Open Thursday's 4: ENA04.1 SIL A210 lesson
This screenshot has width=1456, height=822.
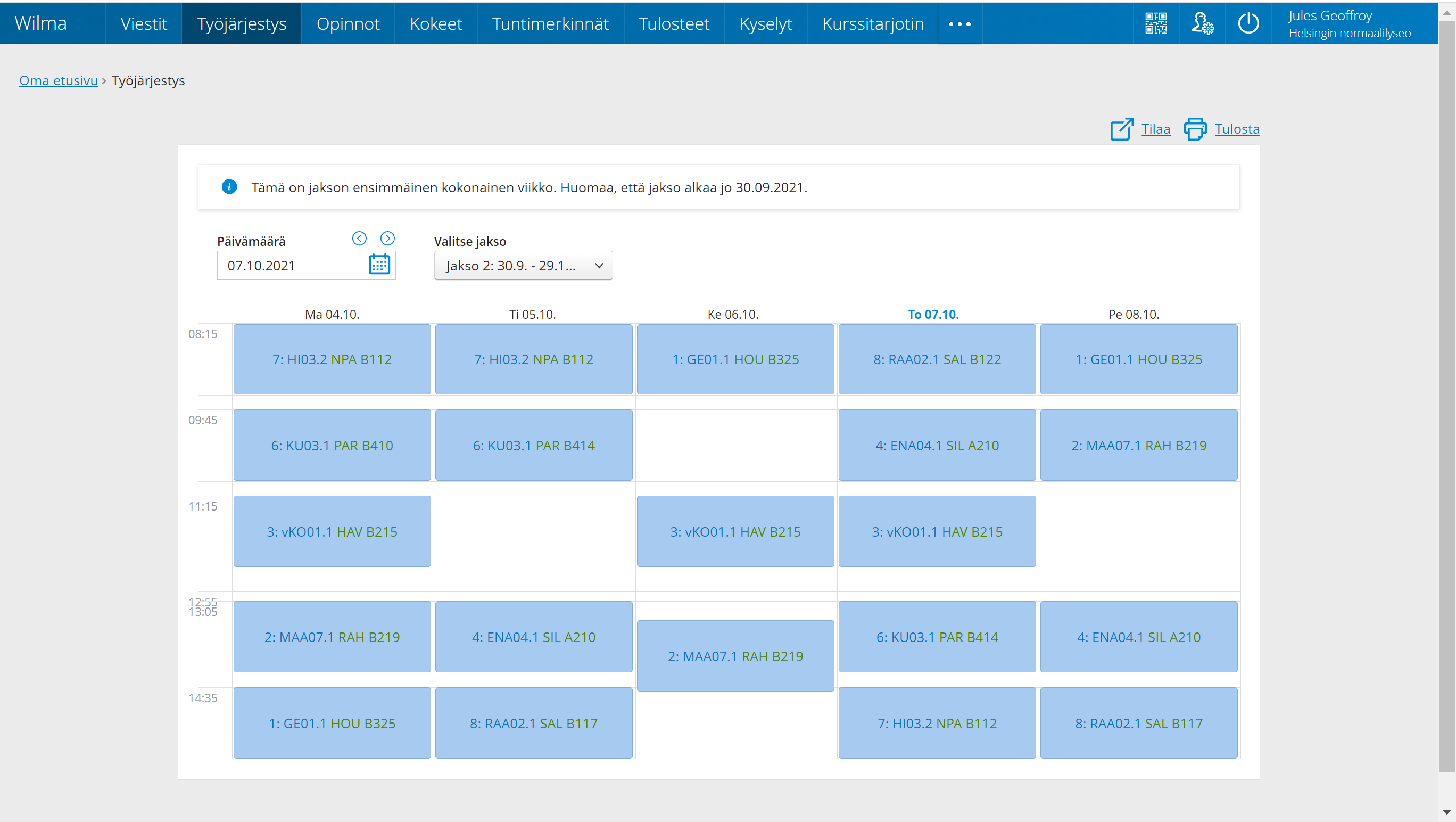pyautogui.click(x=937, y=445)
